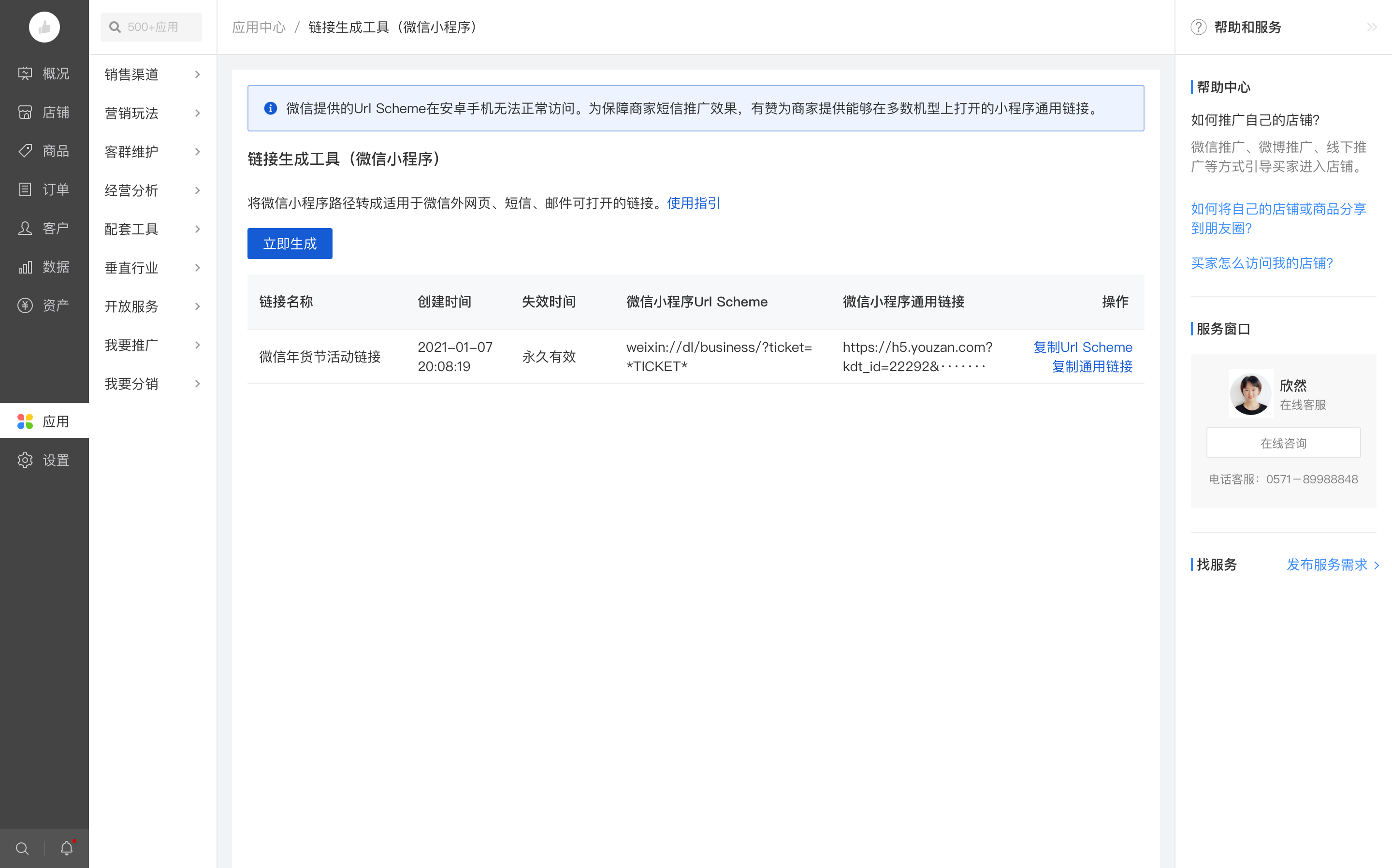This screenshot has width=1392, height=868.
Task: Open the 数据 bar chart icon
Action: [25, 267]
